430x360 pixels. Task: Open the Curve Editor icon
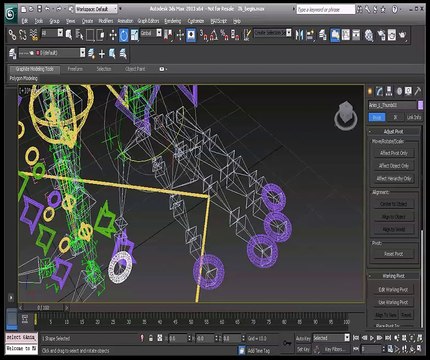[x=346, y=35]
